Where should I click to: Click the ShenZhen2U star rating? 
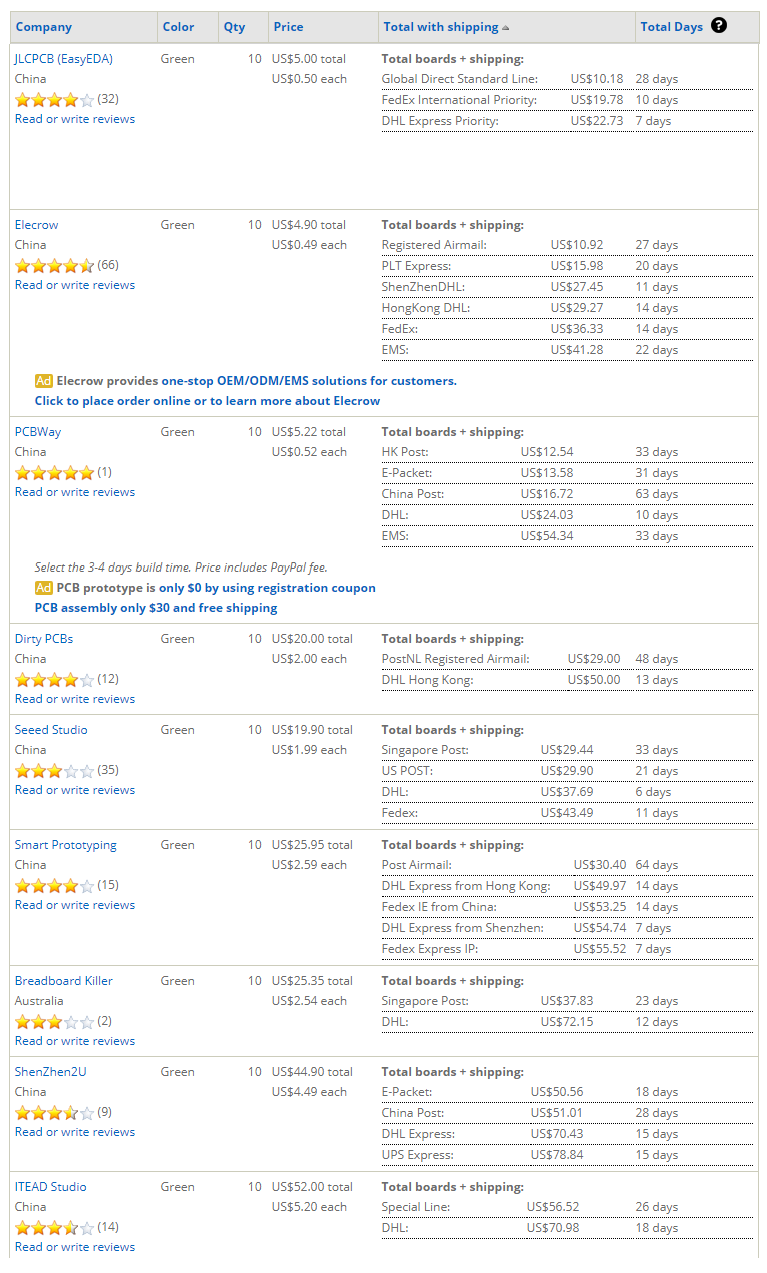55,1112
